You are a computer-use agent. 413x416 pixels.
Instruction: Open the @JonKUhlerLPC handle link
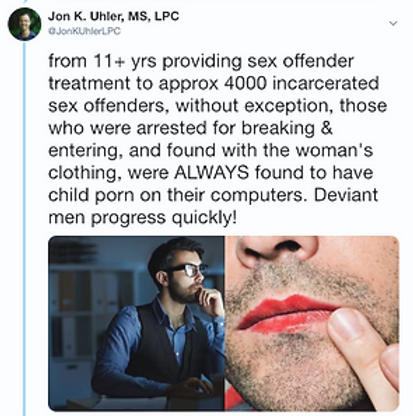84,31
